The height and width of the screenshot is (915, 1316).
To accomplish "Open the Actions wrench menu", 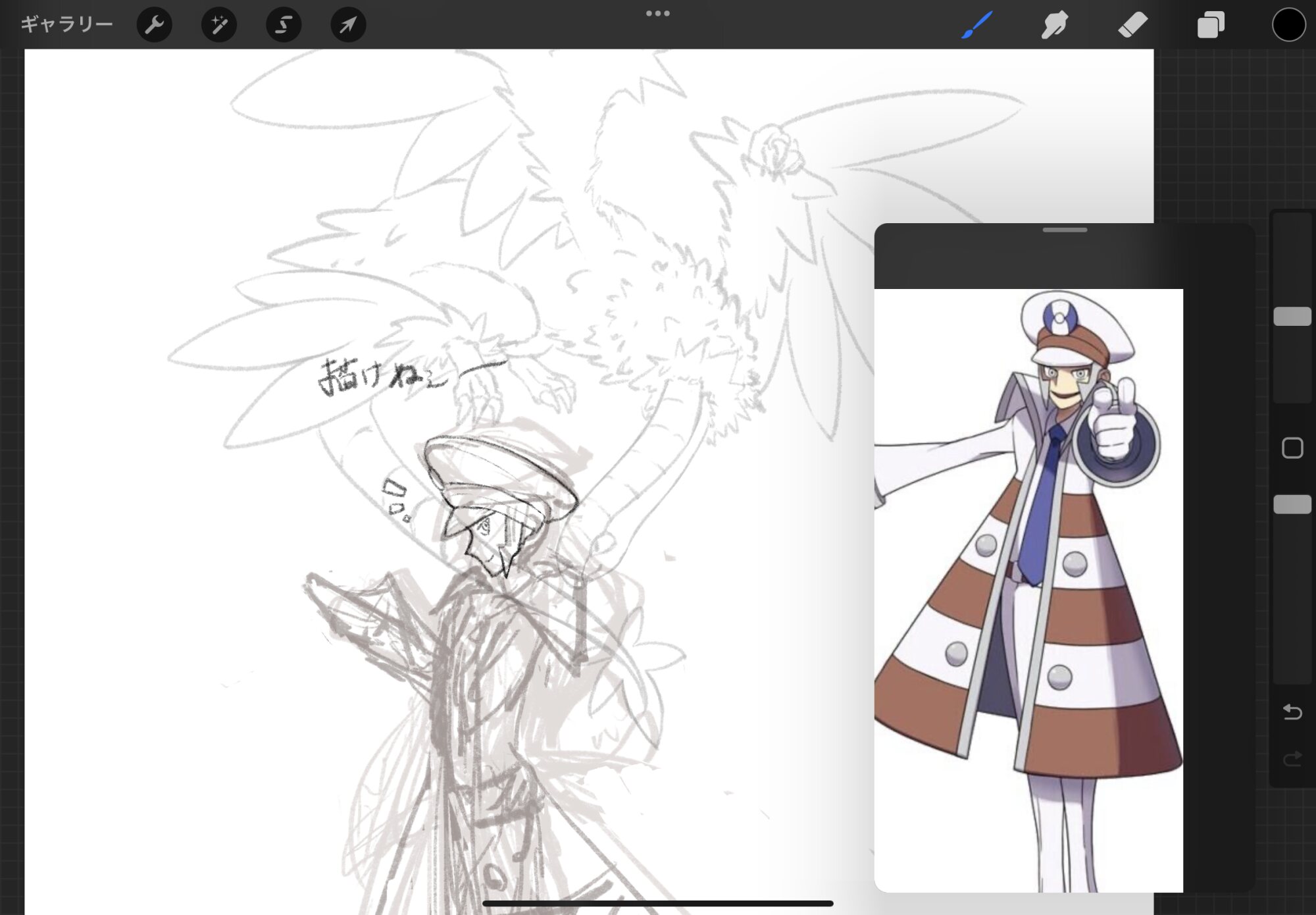I will pyautogui.click(x=154, y=25).
